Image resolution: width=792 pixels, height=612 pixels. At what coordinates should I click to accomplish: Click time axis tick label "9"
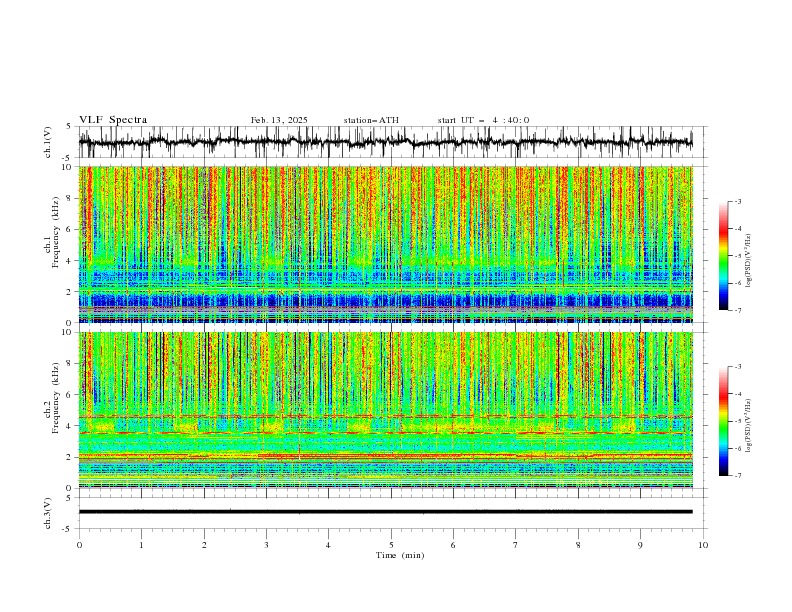(640, 545)
